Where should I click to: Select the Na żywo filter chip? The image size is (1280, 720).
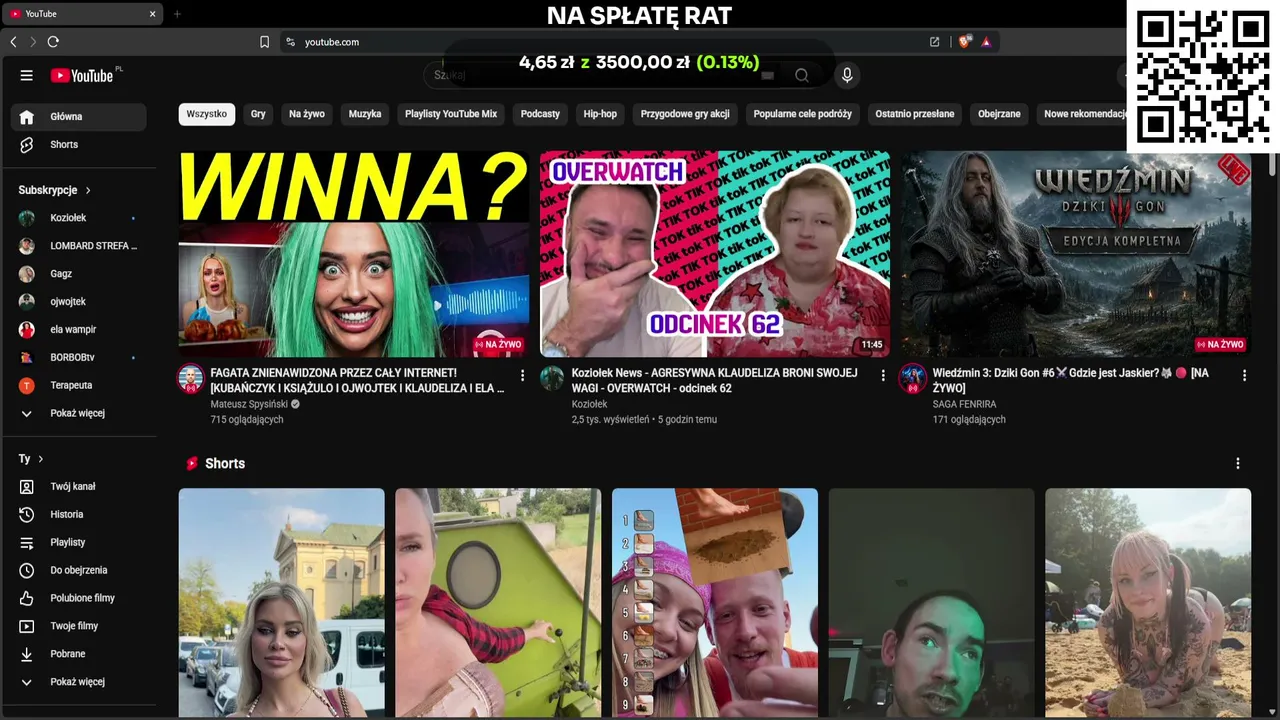coord(307,114)
